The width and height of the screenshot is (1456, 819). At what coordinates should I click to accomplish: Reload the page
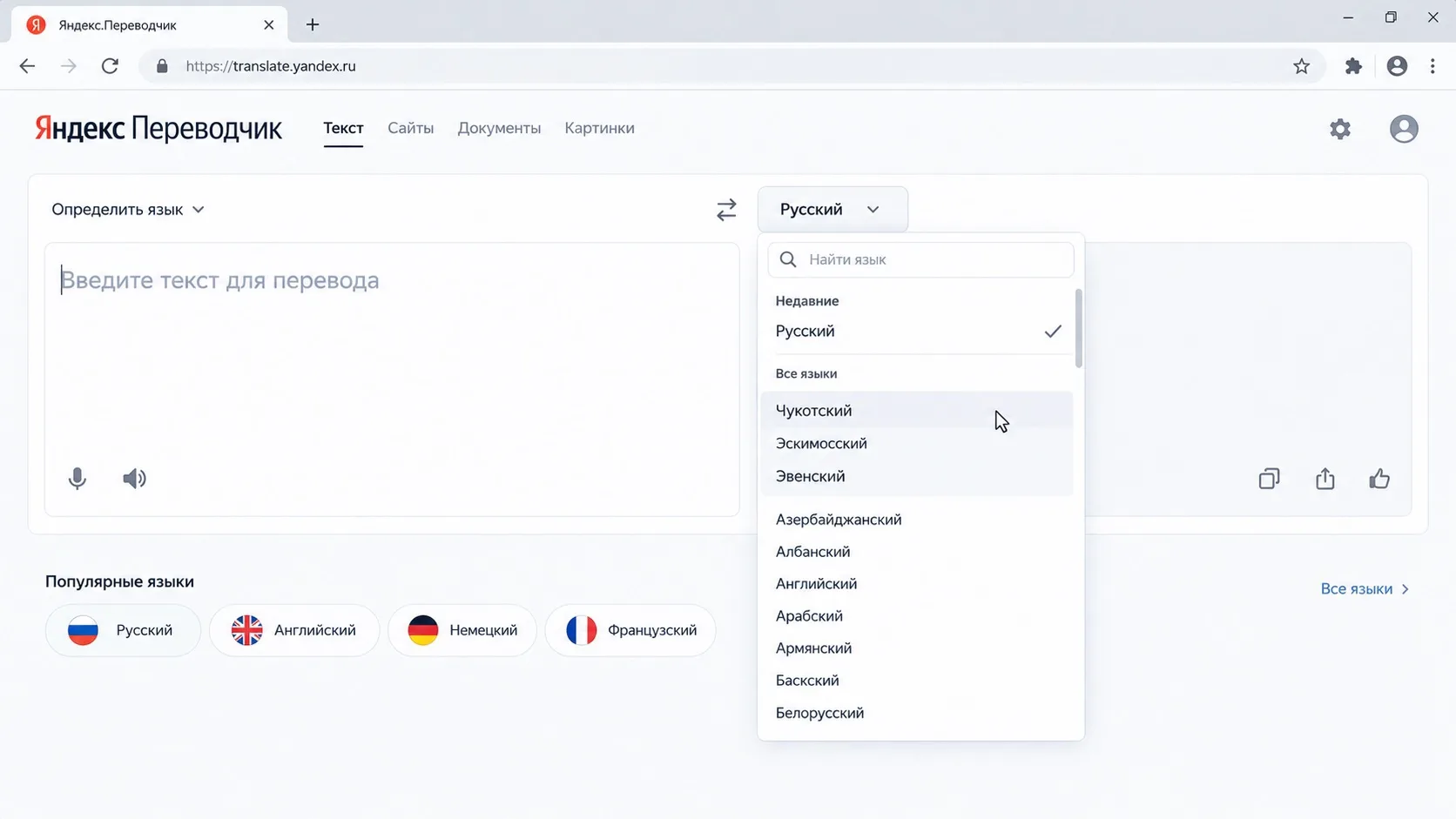tap(110, 66)
